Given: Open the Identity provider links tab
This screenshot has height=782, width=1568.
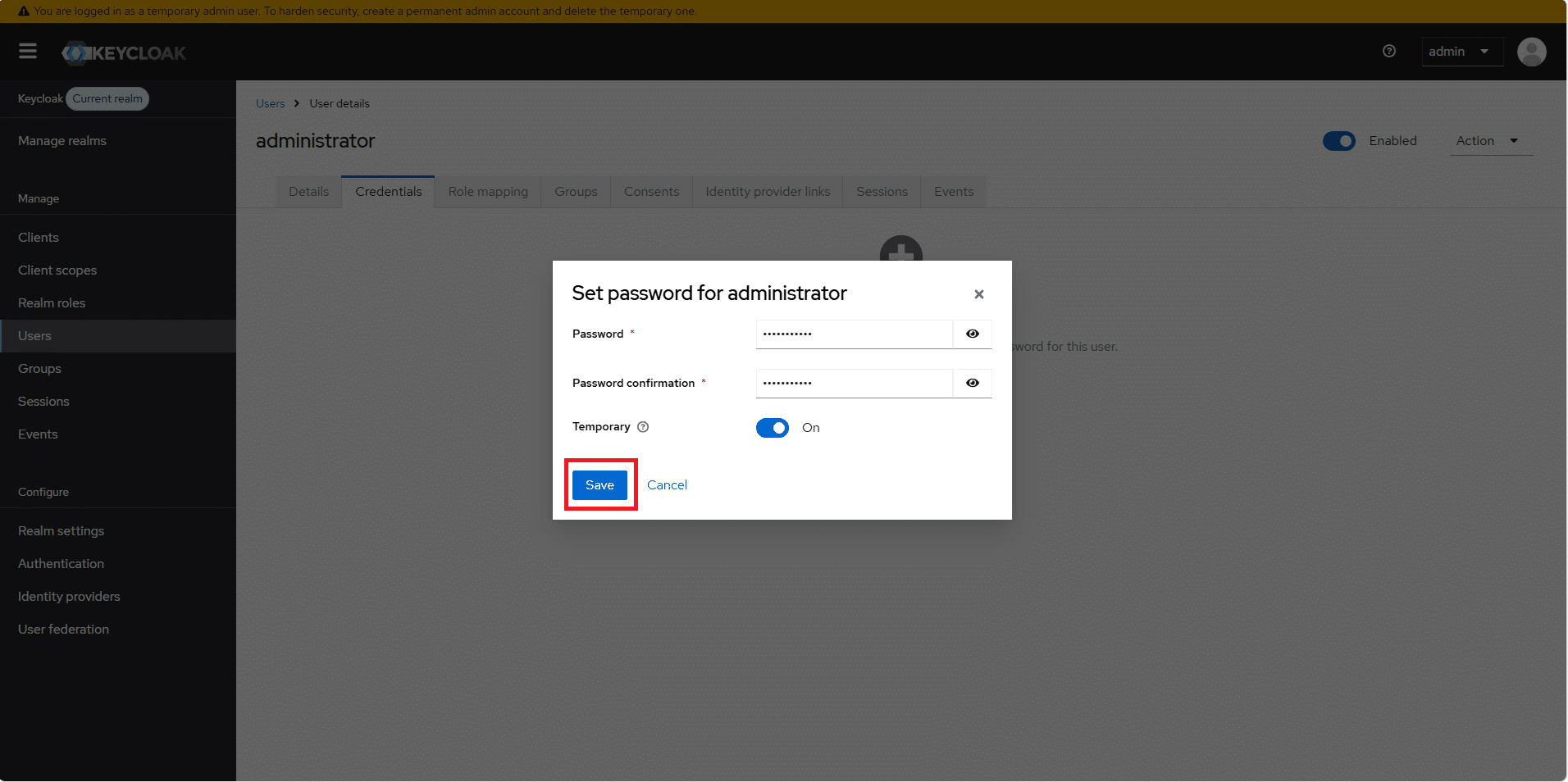Looking at the screenshot, I should point(768,192).
